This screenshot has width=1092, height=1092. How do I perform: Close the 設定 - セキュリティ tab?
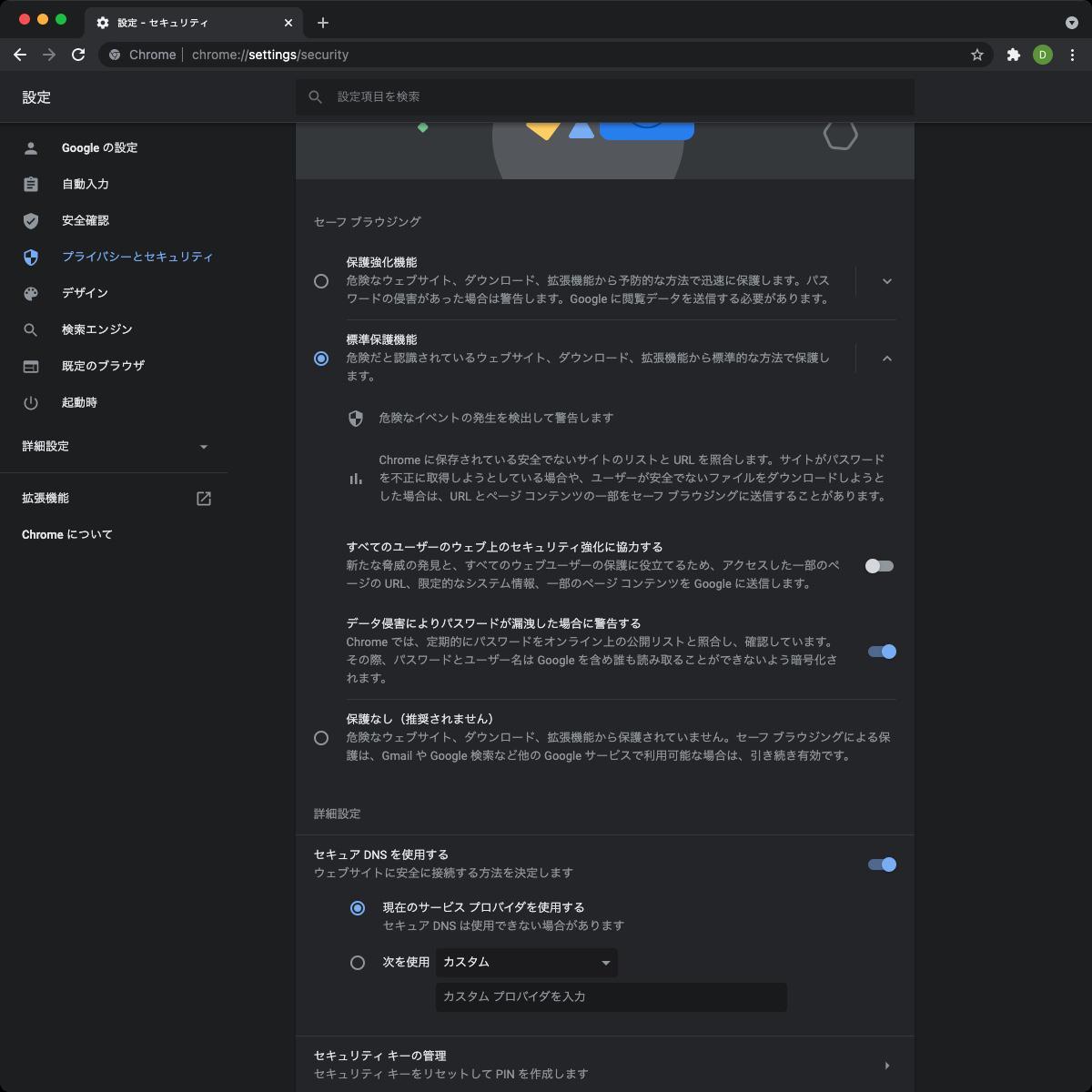(x=288, y=23)
